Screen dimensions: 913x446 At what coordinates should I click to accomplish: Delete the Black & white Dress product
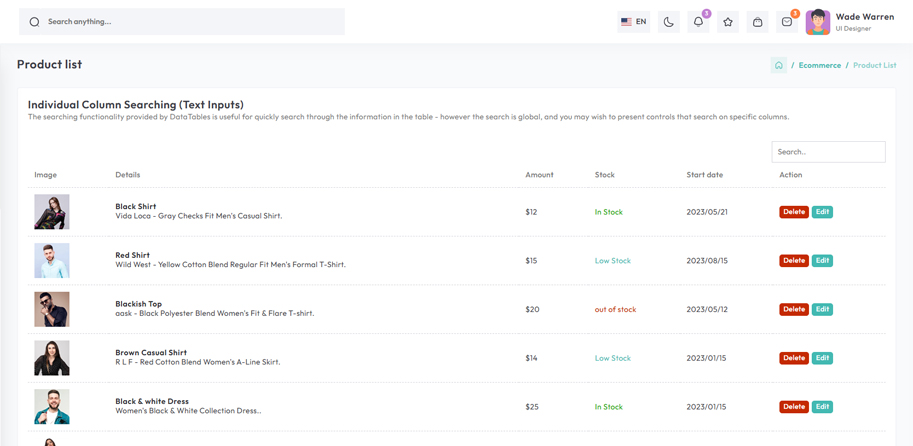pyautogui.click(x=794, y=406)
